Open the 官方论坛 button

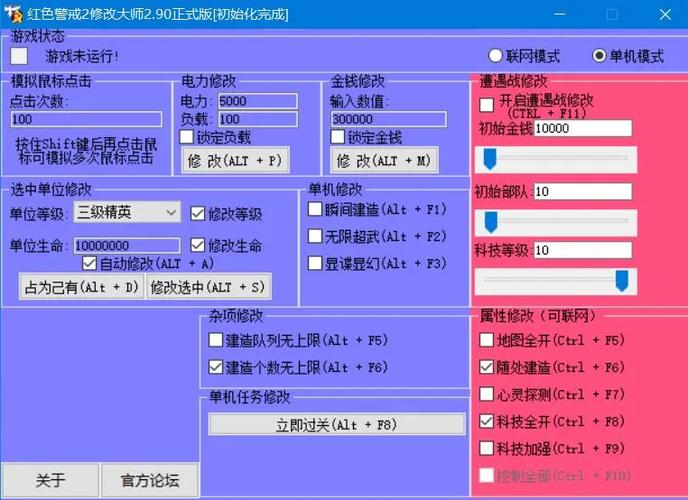[150, 480]
